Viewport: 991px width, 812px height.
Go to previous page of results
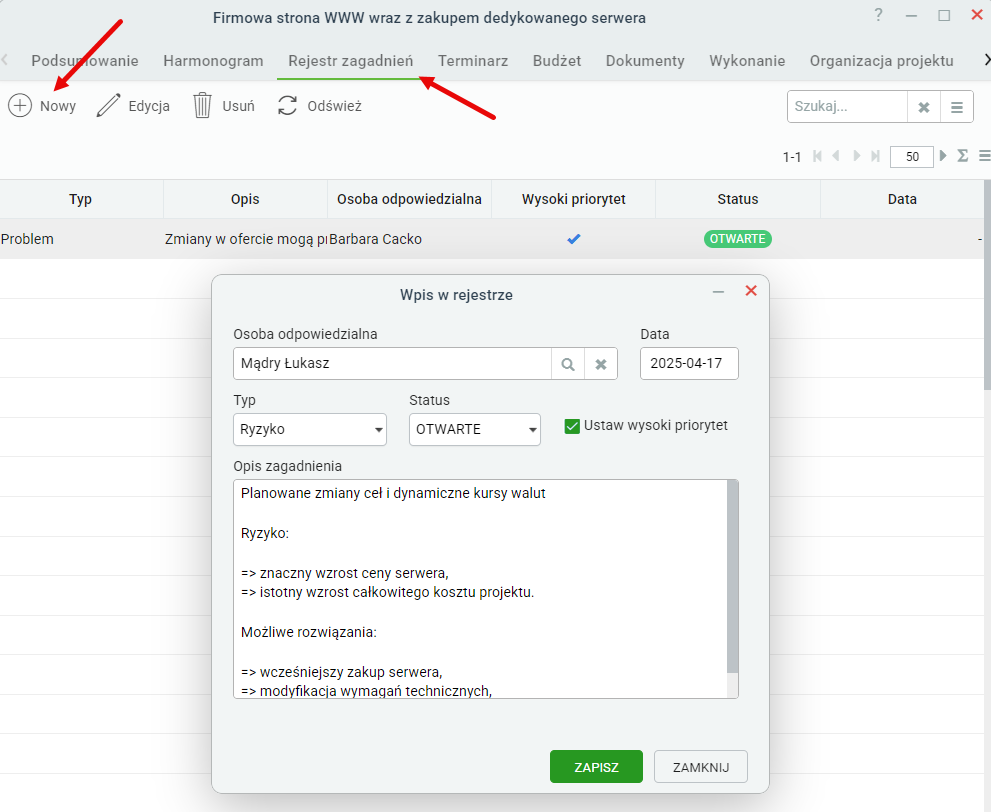836,156
